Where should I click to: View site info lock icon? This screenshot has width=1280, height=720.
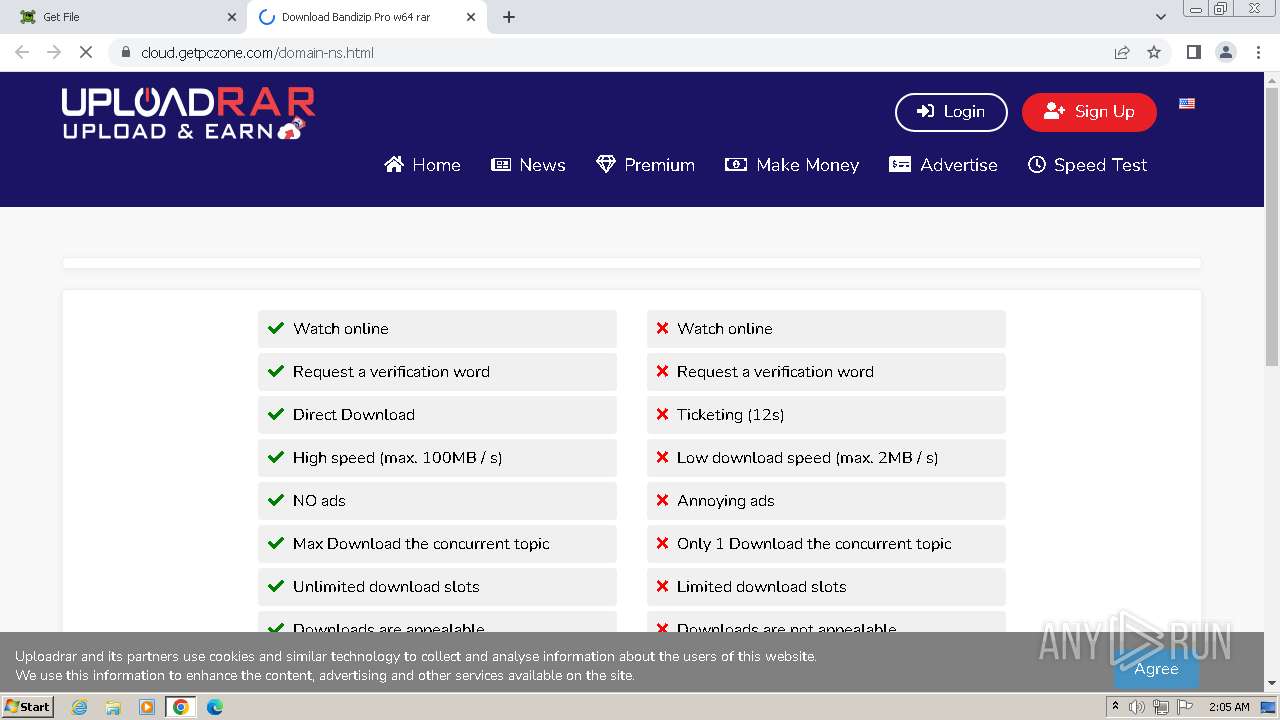pos(125,52)
